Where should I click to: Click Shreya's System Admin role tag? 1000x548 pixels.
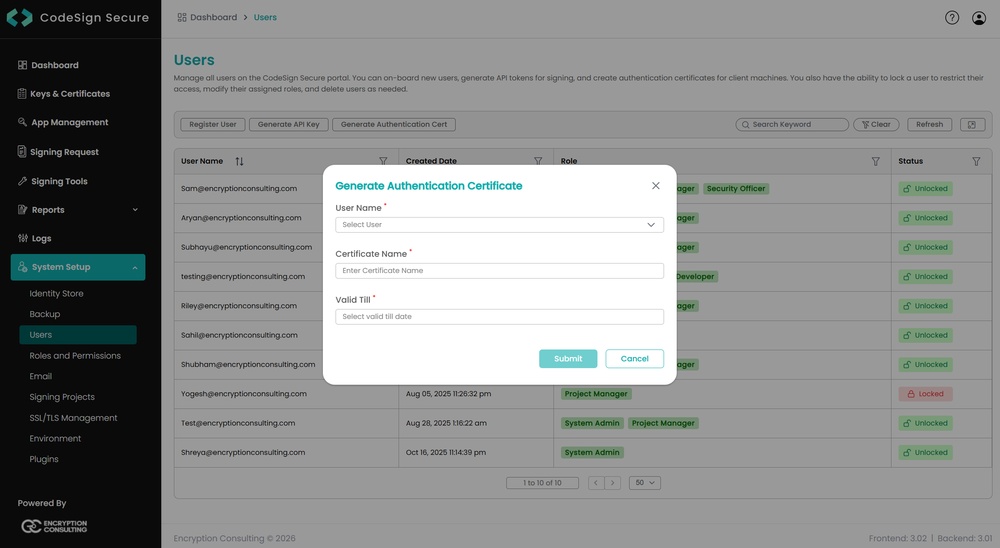coord(592,453)
